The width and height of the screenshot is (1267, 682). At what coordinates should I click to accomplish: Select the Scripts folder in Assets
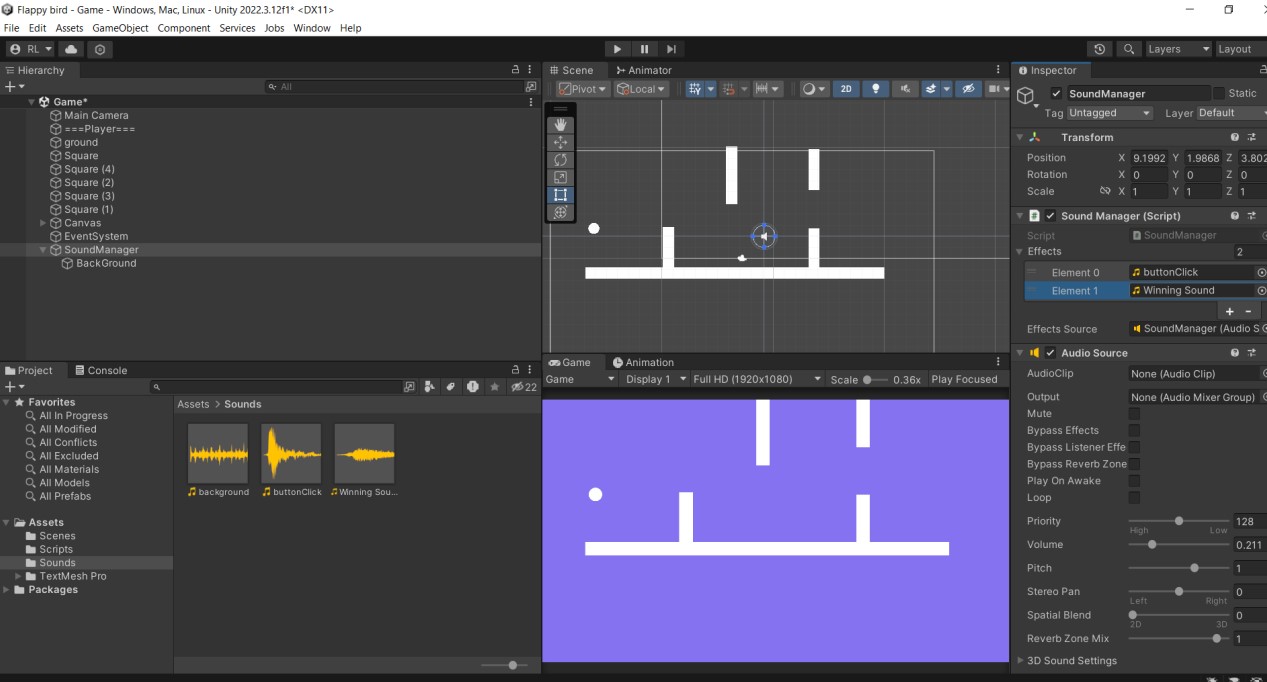pyautogui.click(x=56, y=549)
